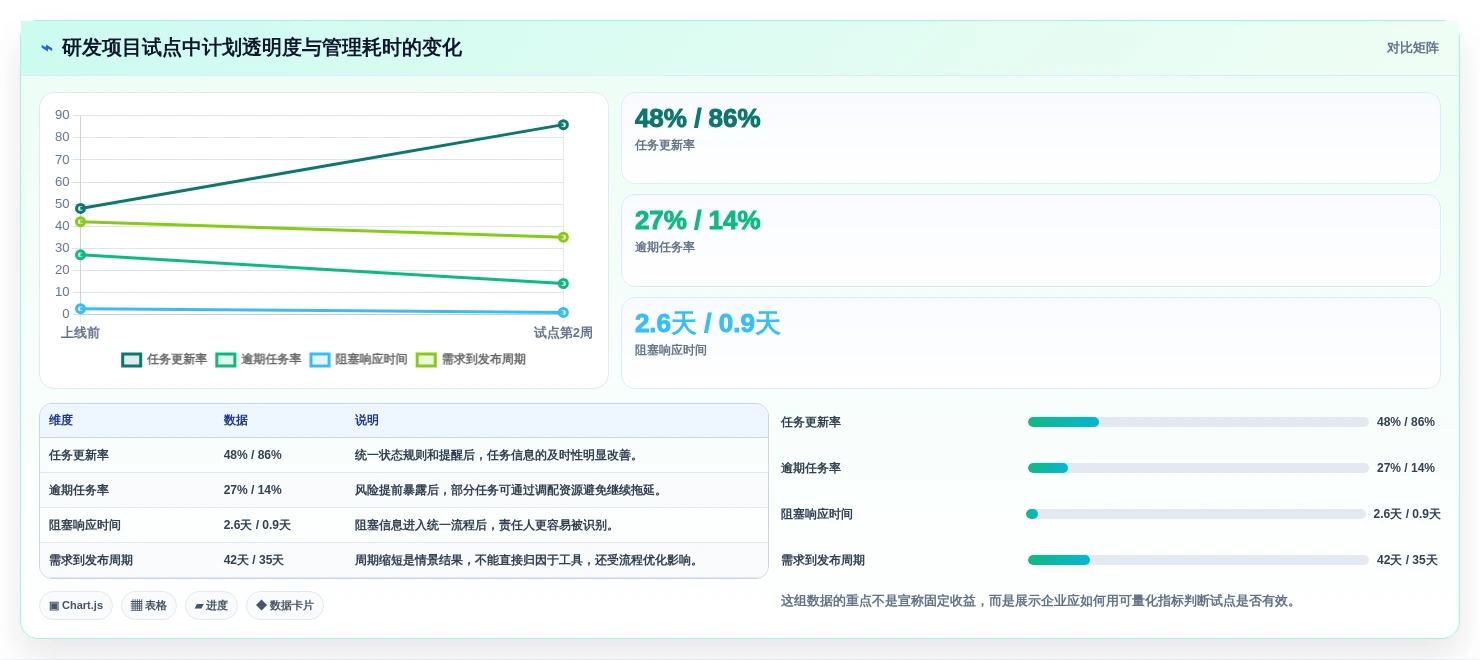
Task: Click the description starting 周期缩短是情景结果
Action: tap(529, 560)
